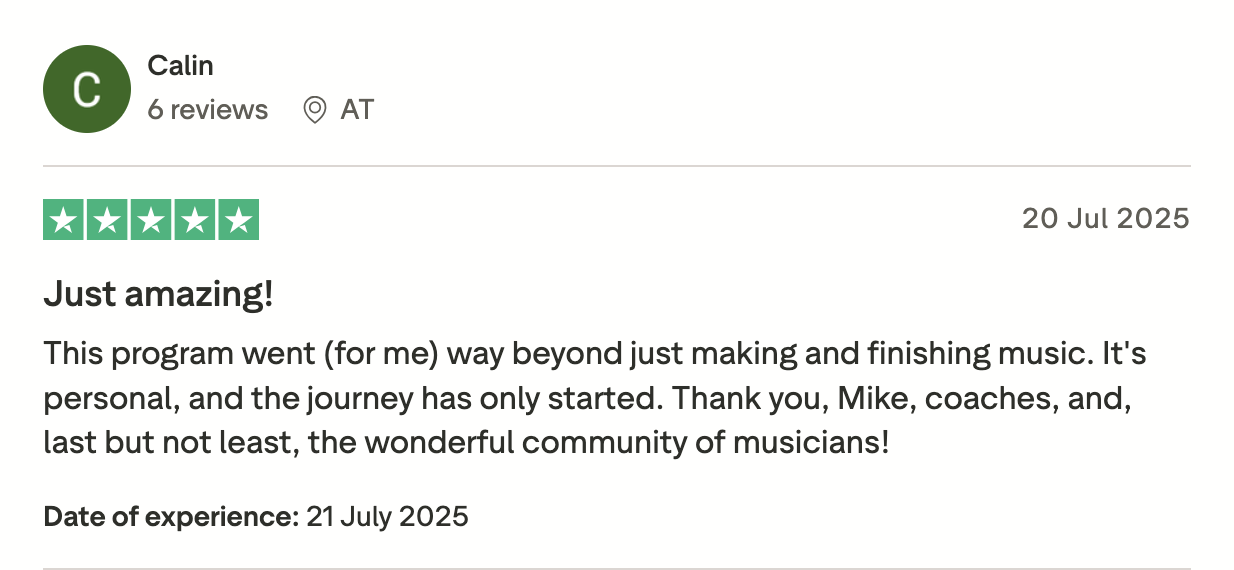The image size is (1234, 570).
Task: Click the AT country label
Action: click(x=357, y=109)
